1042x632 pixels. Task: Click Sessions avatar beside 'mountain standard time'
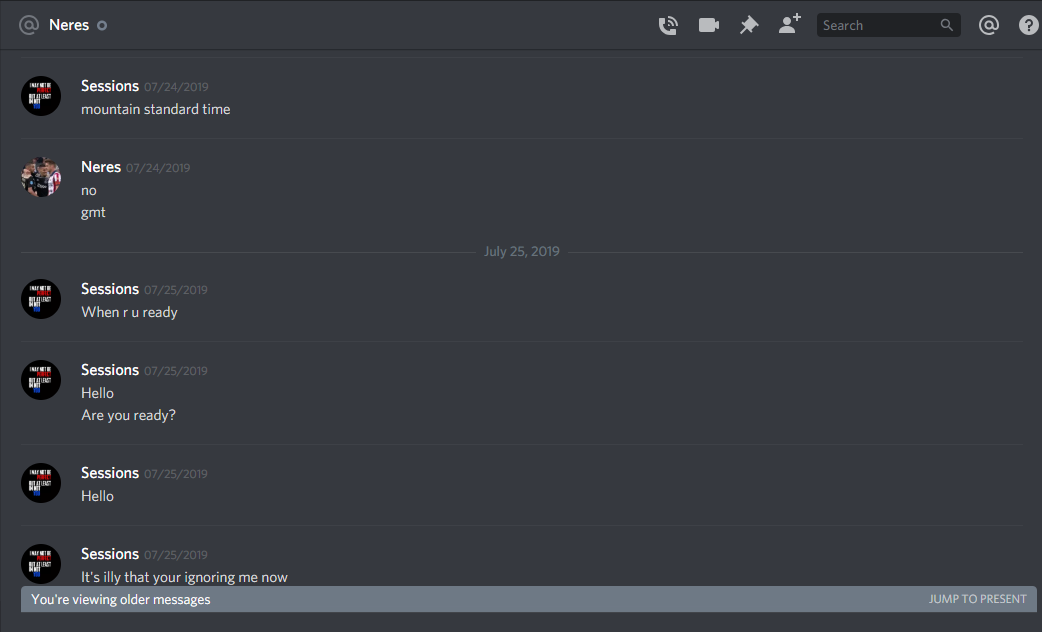click(41, 96)
